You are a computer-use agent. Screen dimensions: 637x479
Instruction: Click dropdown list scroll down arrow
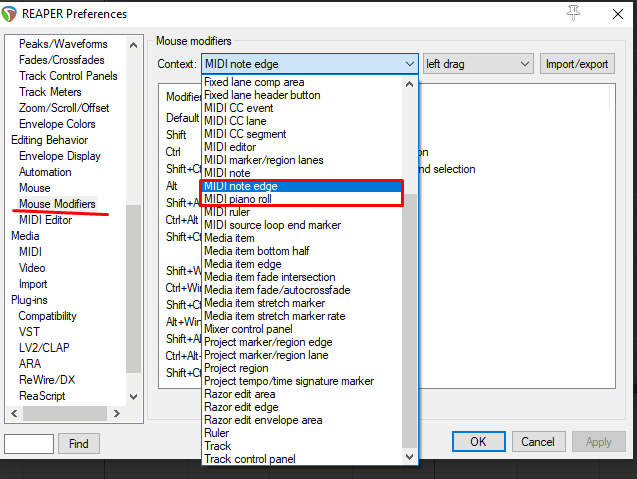pos(410,457)
